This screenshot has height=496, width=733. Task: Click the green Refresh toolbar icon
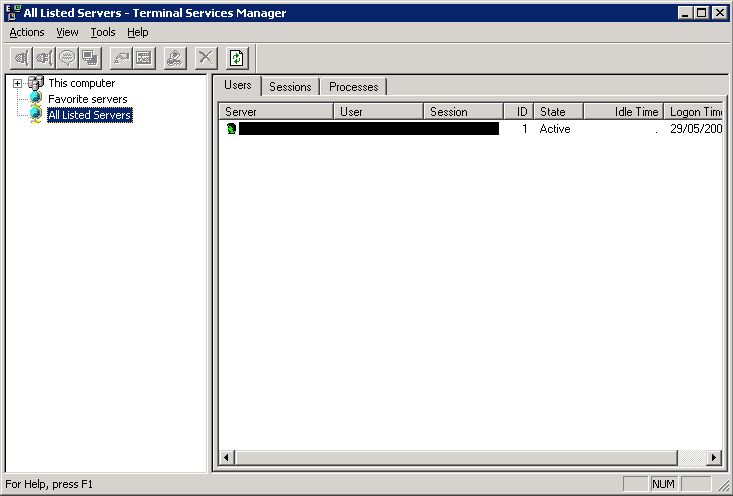(x=237, y=58)
